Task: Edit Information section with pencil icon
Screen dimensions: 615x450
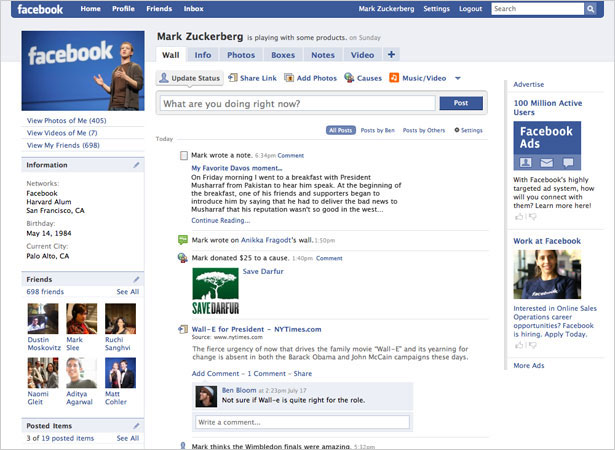Action: 136,165
